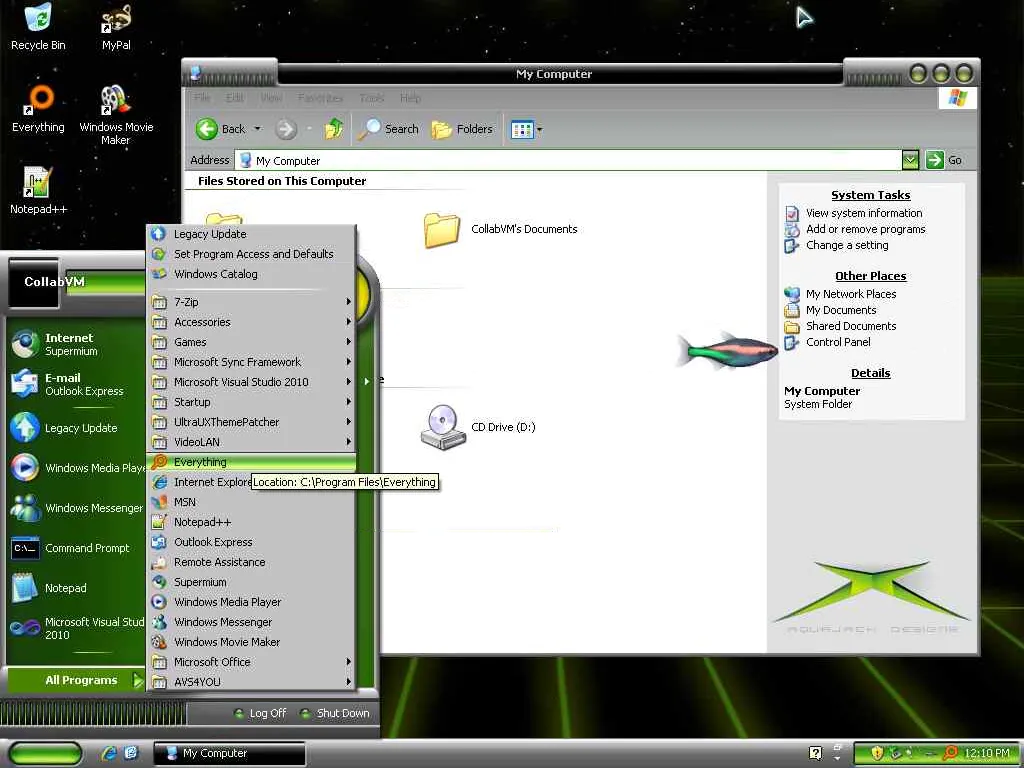
Task: Expand the VideoLAN program folder
Action: (x=251, y=442)
